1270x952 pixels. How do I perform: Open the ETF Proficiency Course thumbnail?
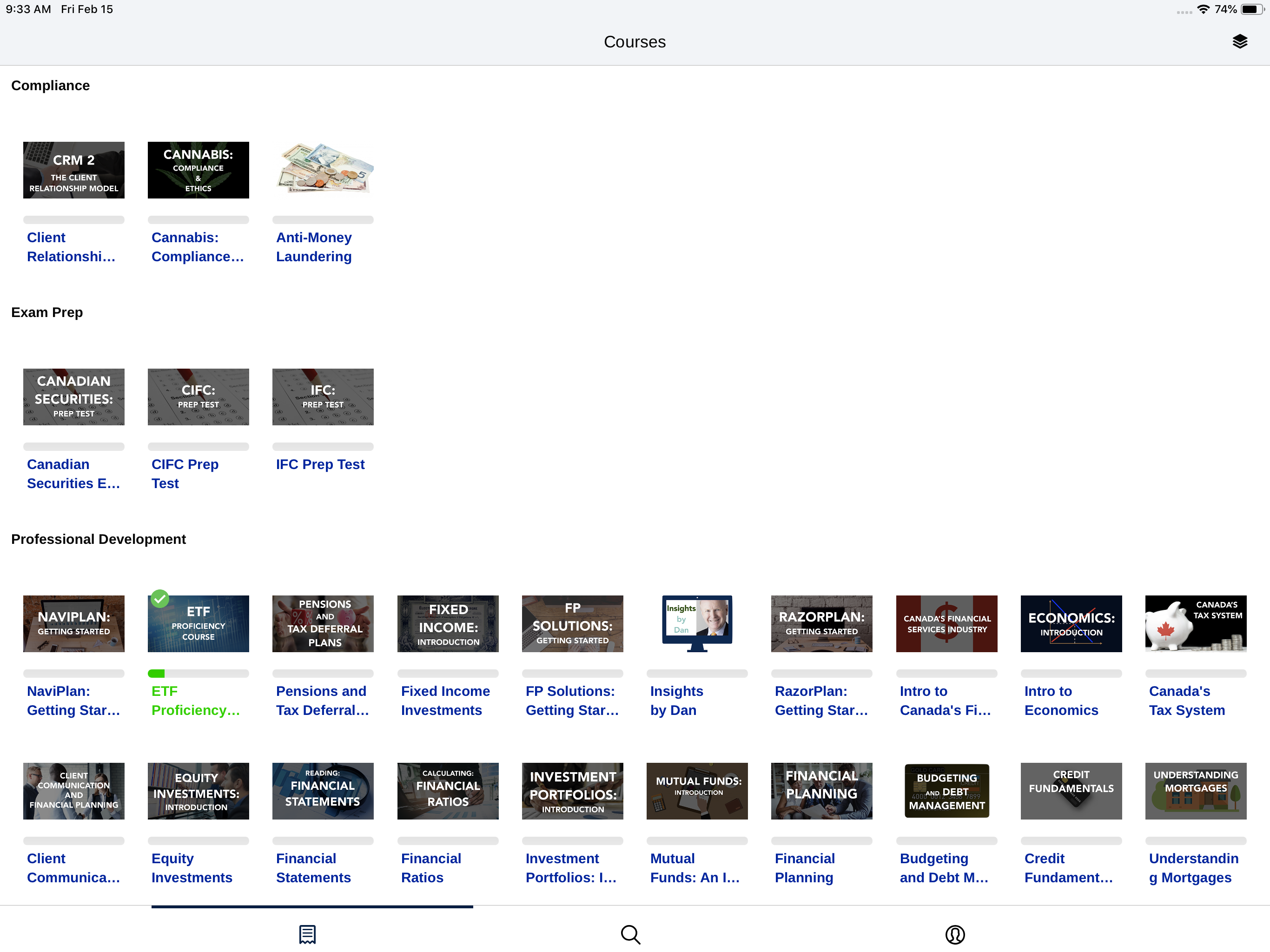pos(198,623)
